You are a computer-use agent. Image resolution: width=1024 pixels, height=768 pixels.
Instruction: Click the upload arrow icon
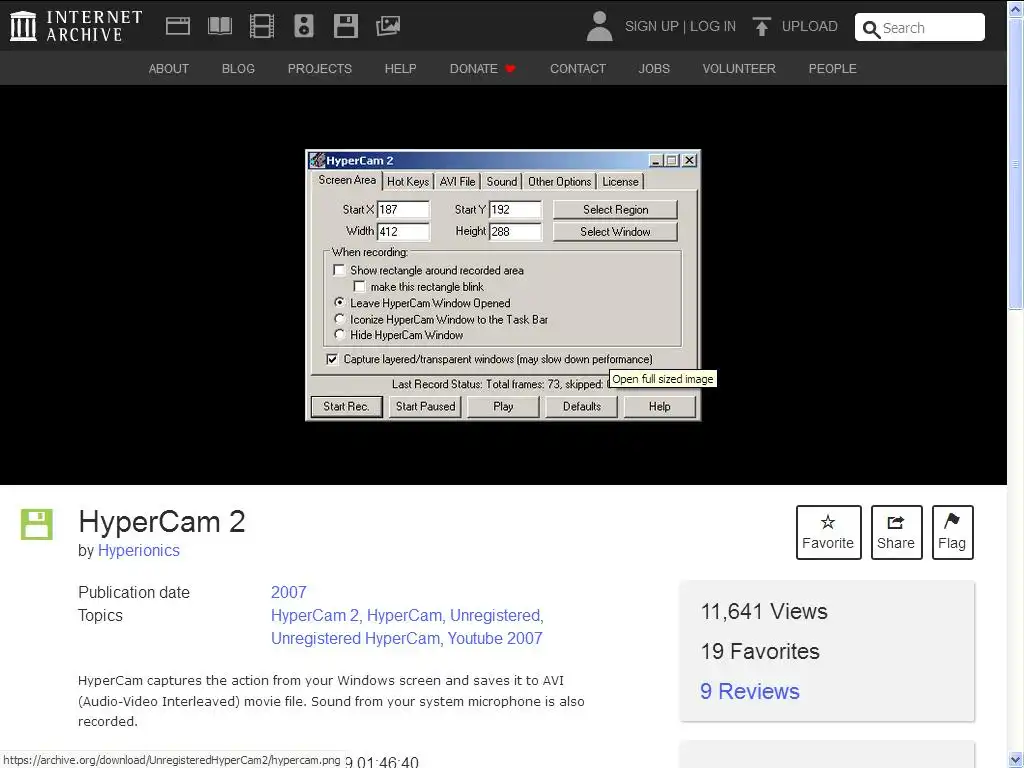tap(761, 26)
